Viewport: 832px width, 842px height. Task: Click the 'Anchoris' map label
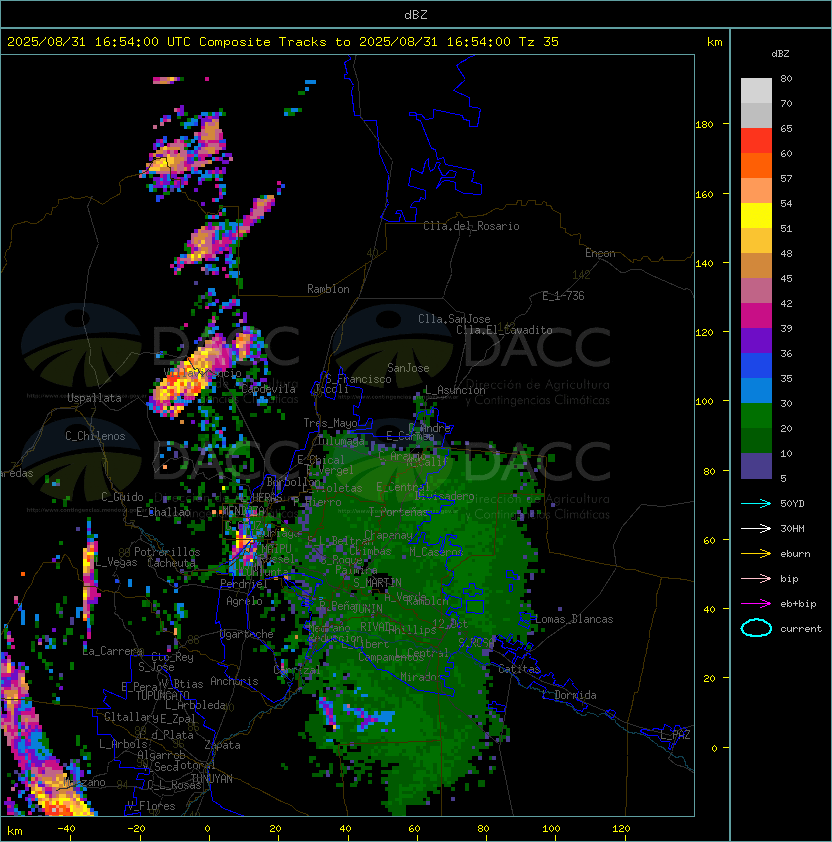(234, 681)
